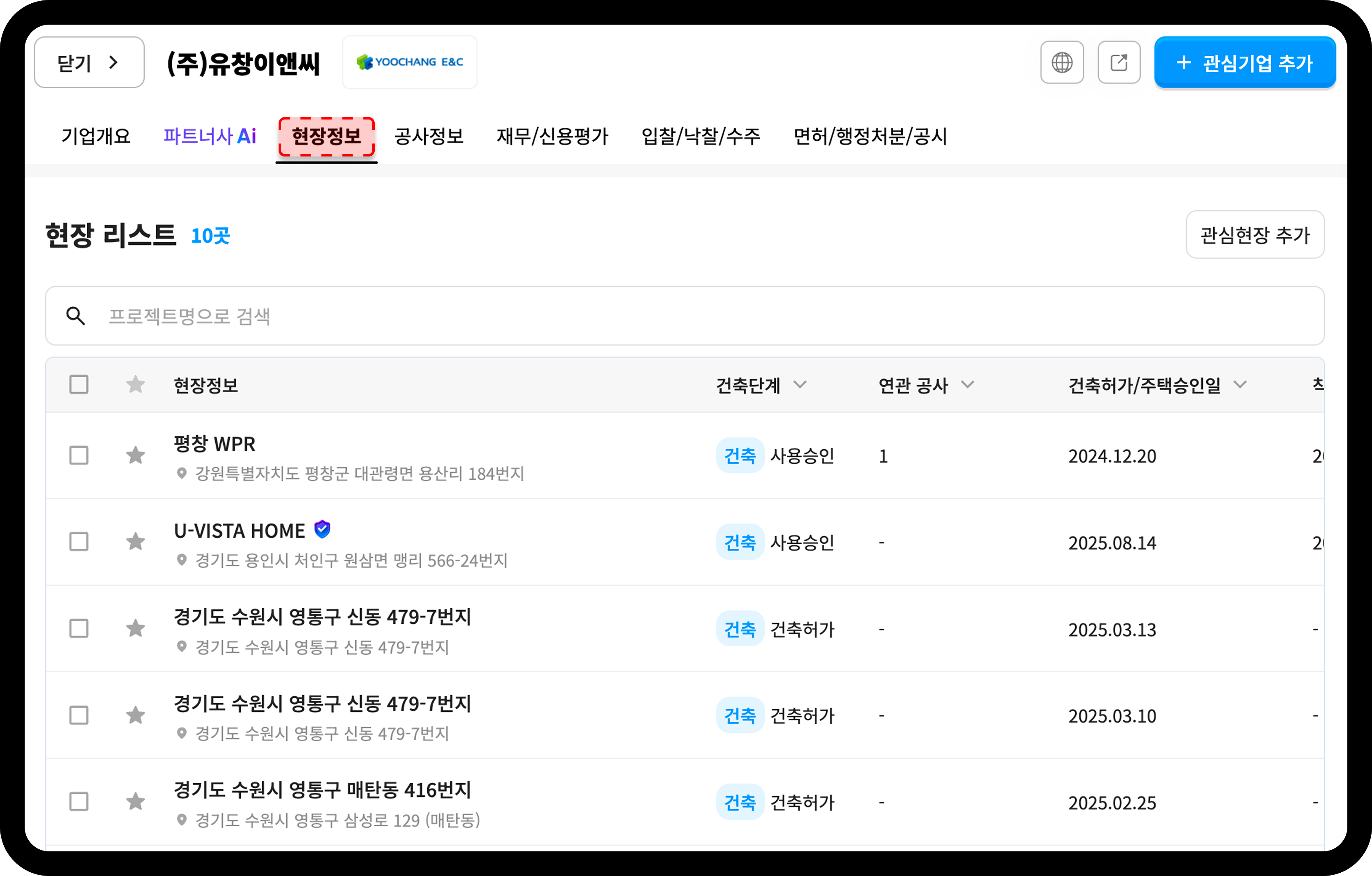
Task: Check the 평창 WPR row checkbox
Action: (x=78, y=455)
